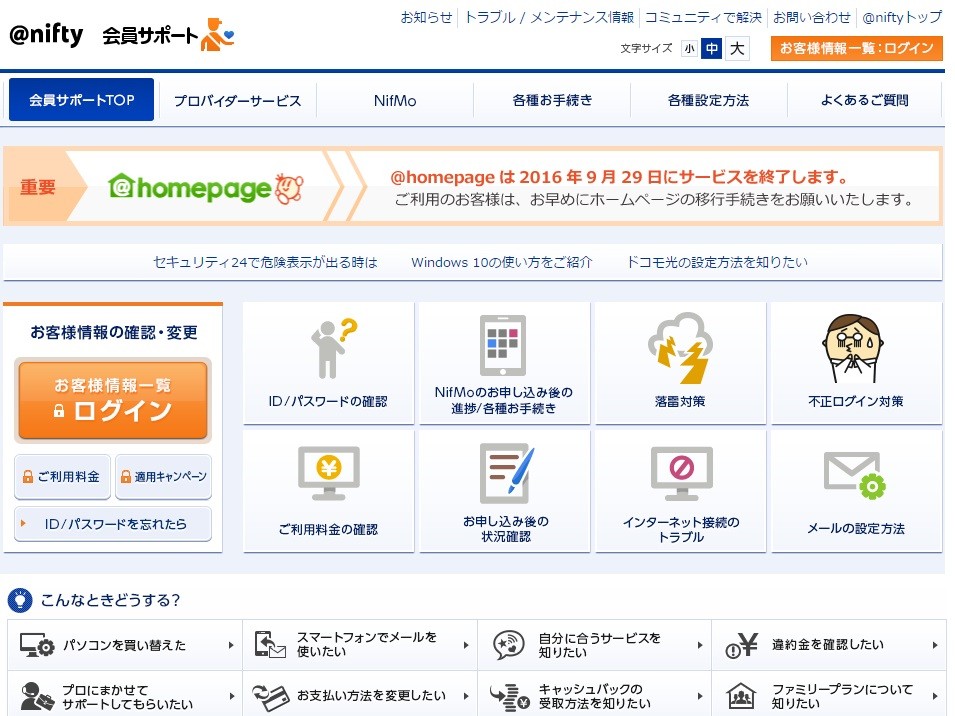This screenshot has height=716, width=955.
Task: Expand arrow on お支払い方法を変更したい row
Action: (x=466, y=696)
